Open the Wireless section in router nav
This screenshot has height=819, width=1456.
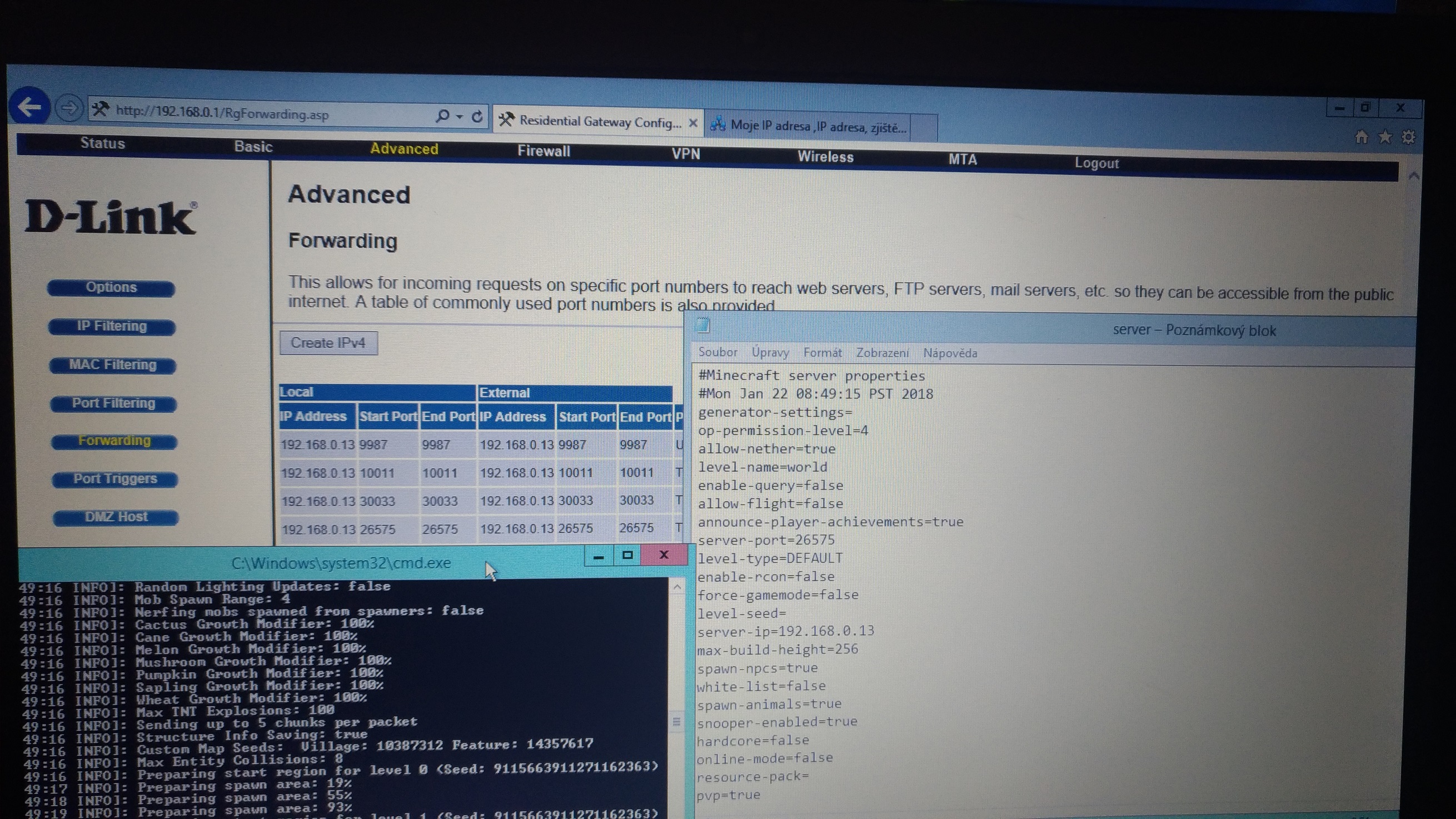coord(825,157)
